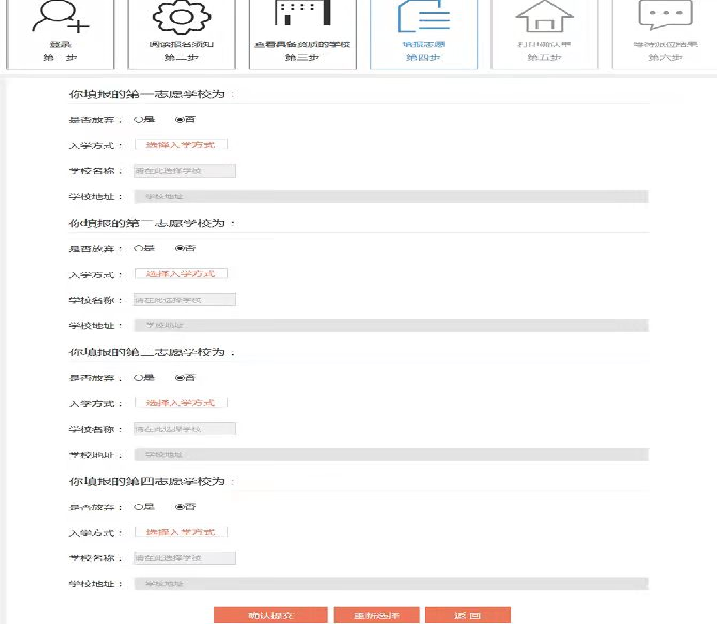Click third choice 学校地址 address field
The image size is (717, 625).
391,455
